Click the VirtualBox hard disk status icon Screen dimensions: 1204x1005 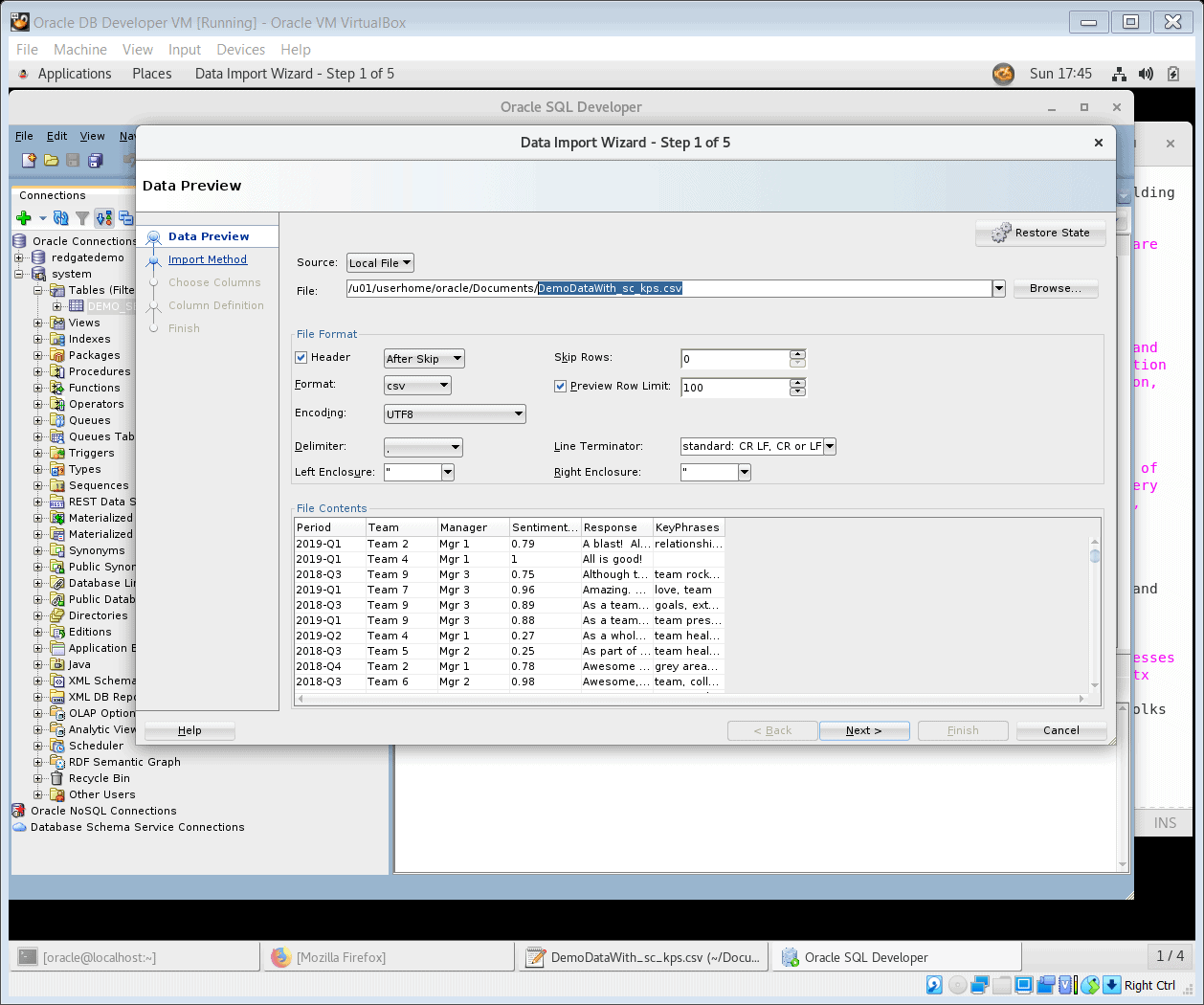tap(934, 985)
